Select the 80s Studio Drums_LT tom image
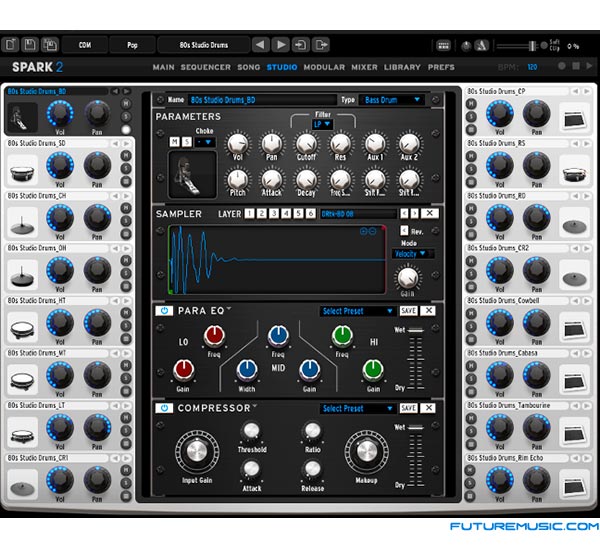 point(22,433)
